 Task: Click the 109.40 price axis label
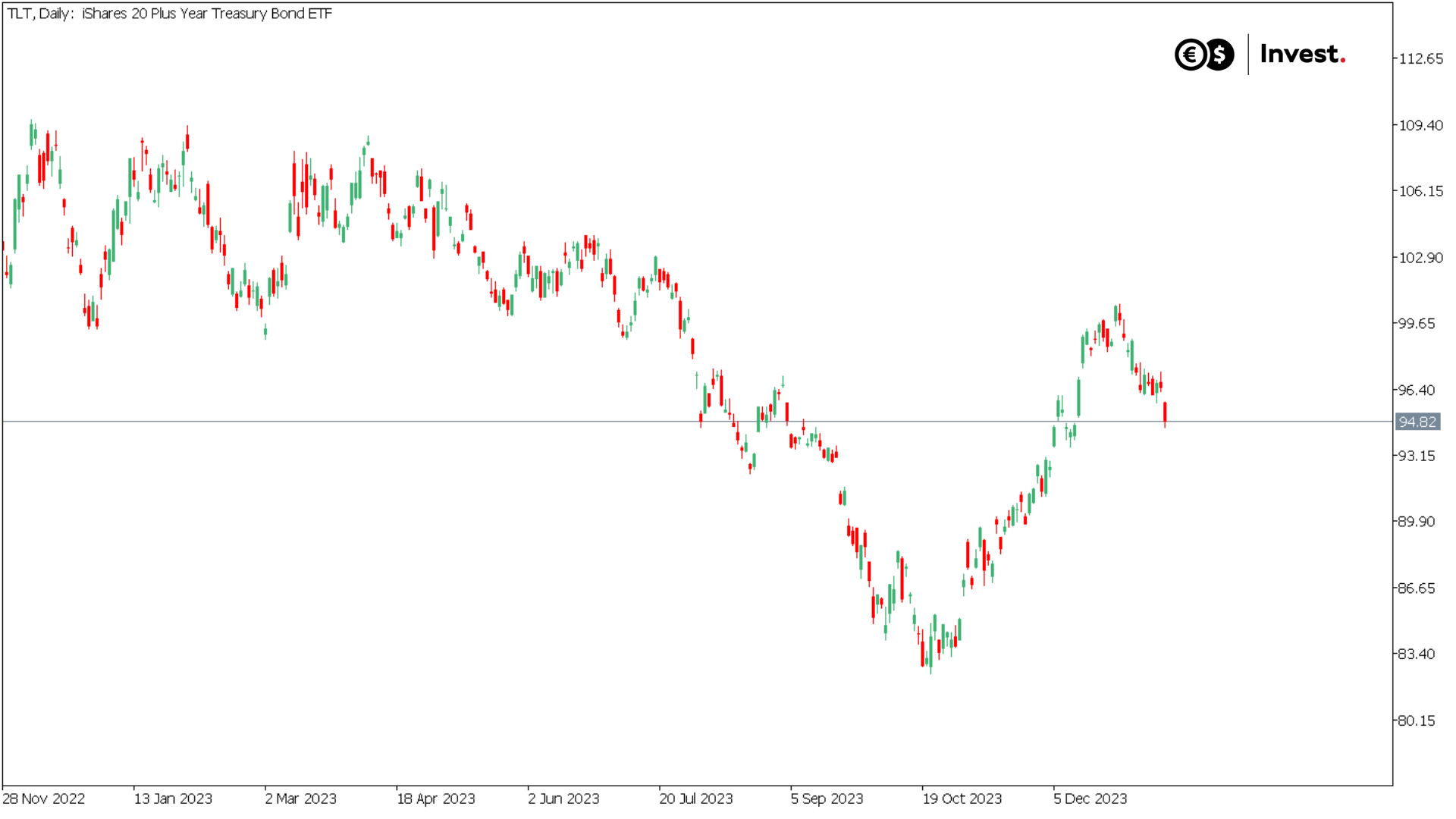(1421, 125)
